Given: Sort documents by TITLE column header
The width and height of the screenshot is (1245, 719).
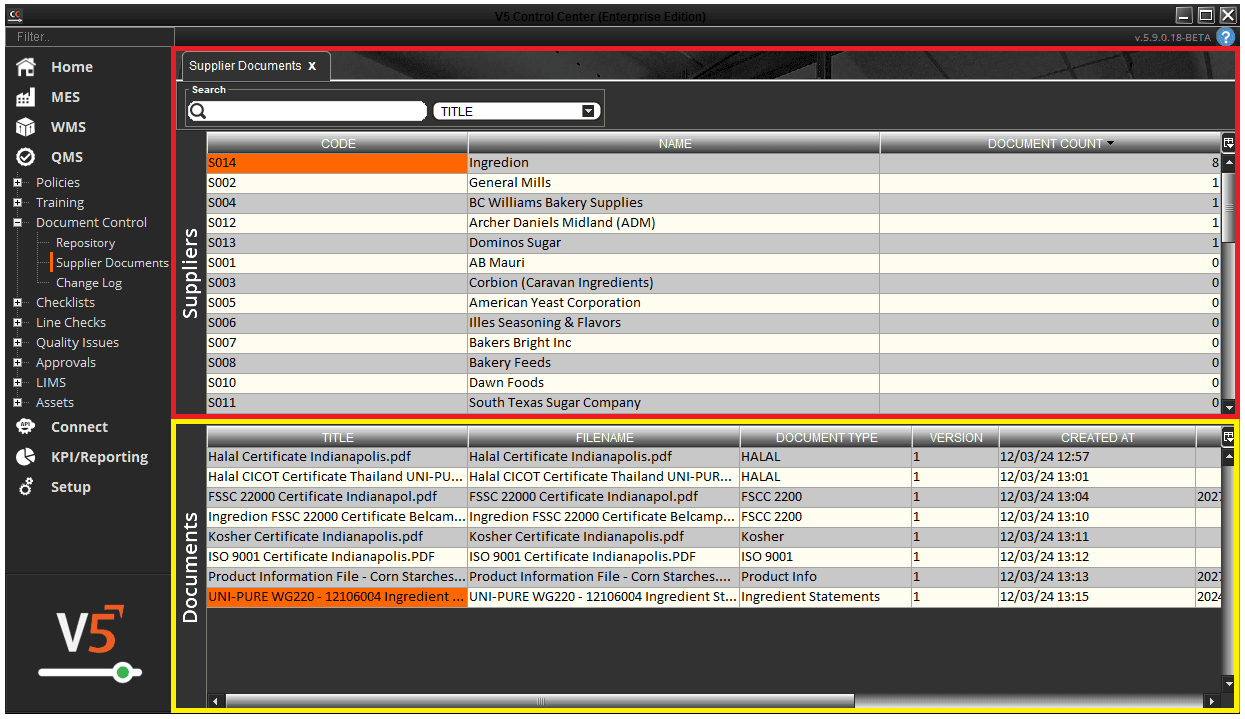Looking at the screenshot, I should coord(338,438).
